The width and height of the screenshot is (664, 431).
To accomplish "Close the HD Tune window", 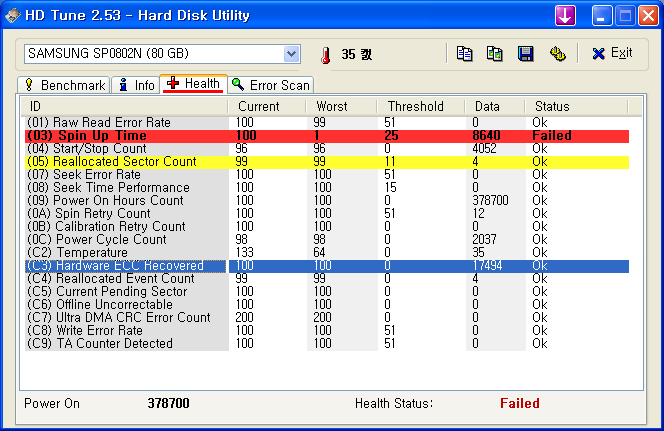I will click(648, 16).
